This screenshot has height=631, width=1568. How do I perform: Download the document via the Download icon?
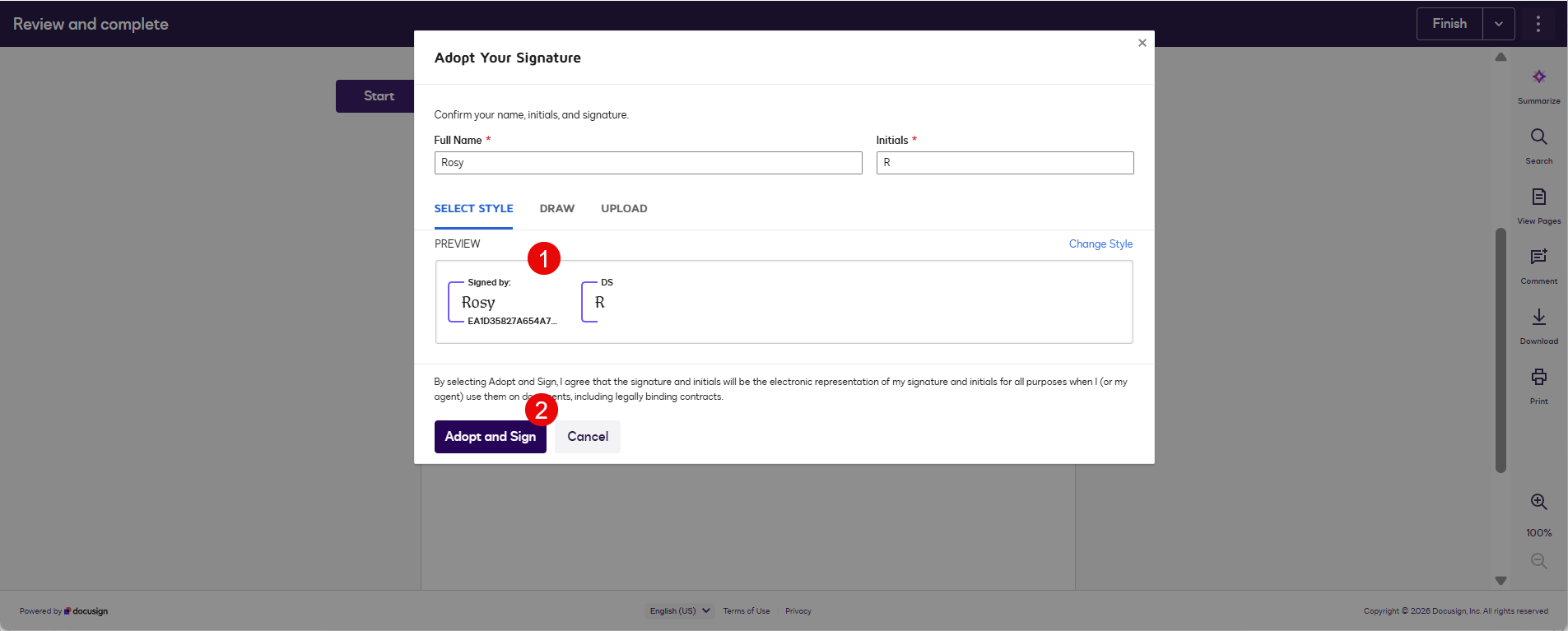click(x=1538, y=317)
